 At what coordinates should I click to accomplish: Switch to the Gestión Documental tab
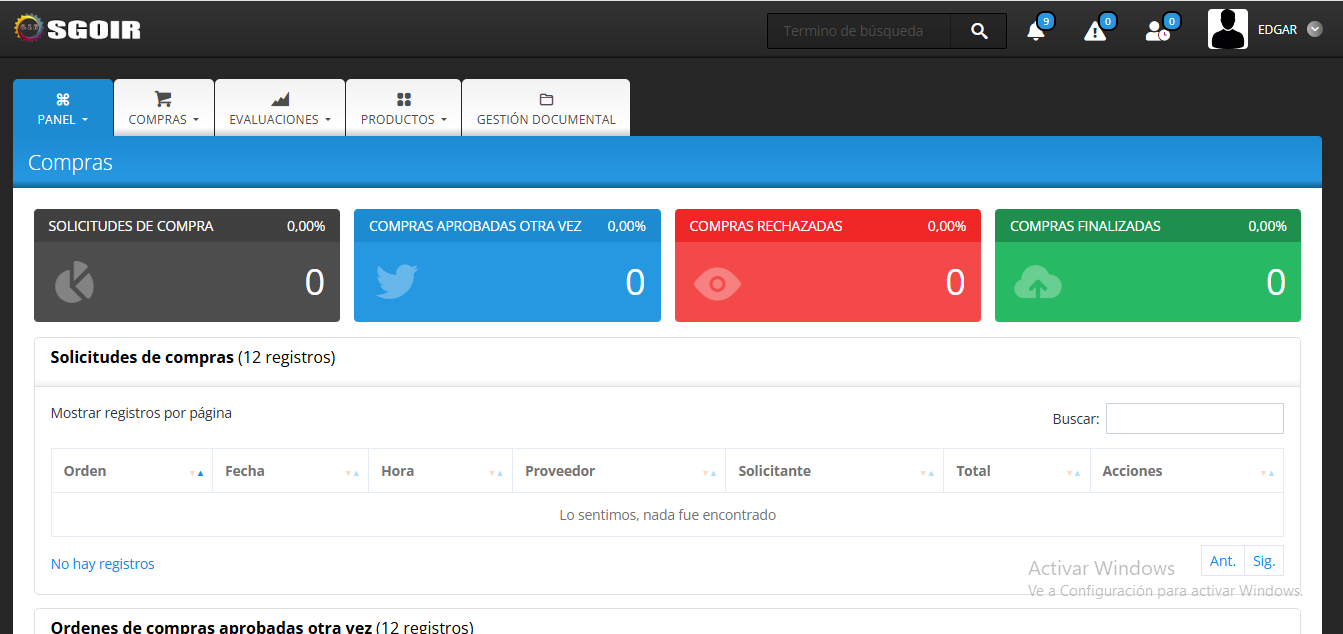(546, 108)
